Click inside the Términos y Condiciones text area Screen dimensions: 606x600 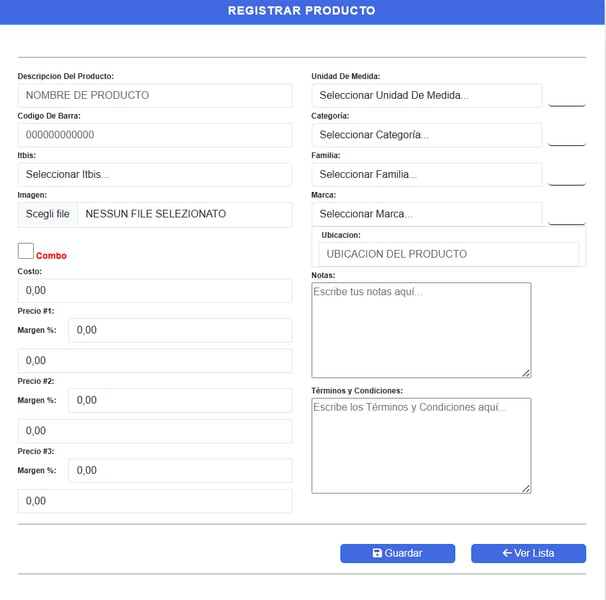point(421,446)
